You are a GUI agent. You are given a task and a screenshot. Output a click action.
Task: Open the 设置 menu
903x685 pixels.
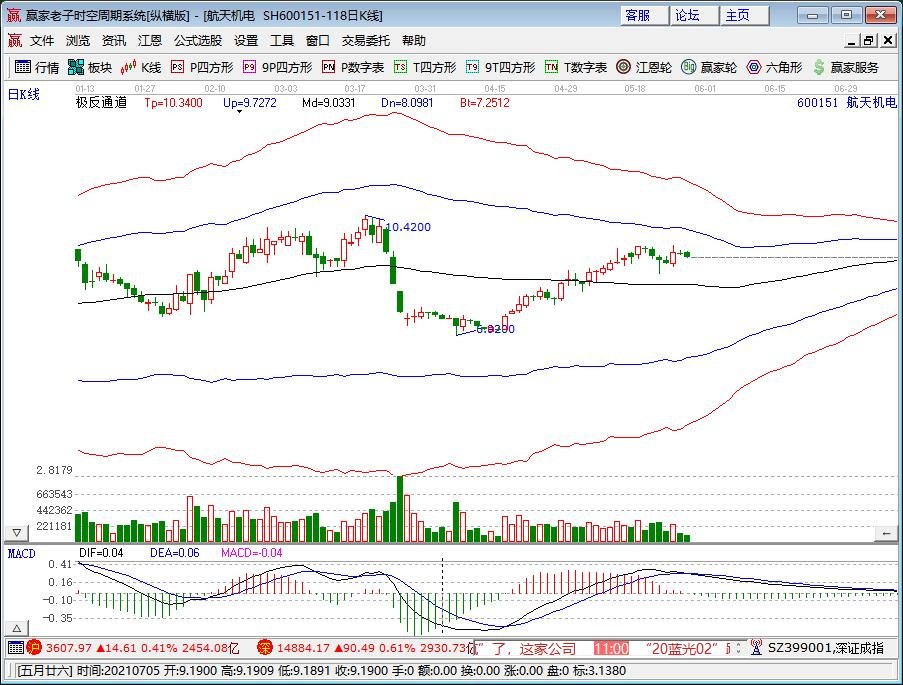click(x=246, y=40)
